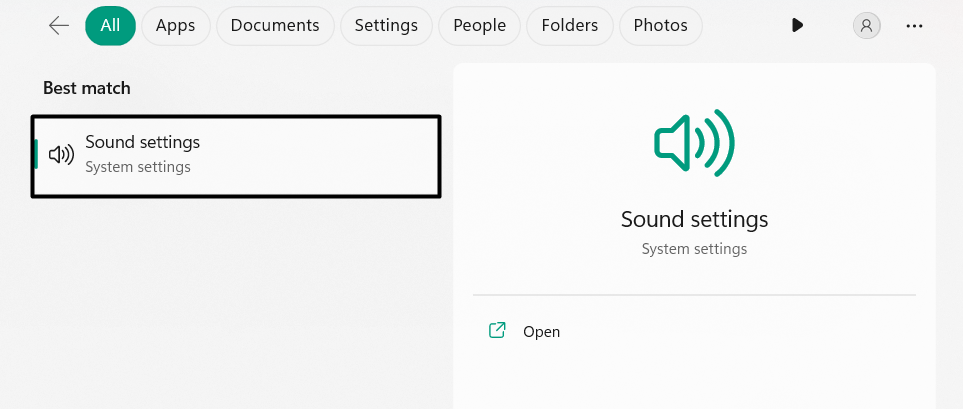Click the external-link Open icon
The image size is (963, 409).
coord(497,331)
